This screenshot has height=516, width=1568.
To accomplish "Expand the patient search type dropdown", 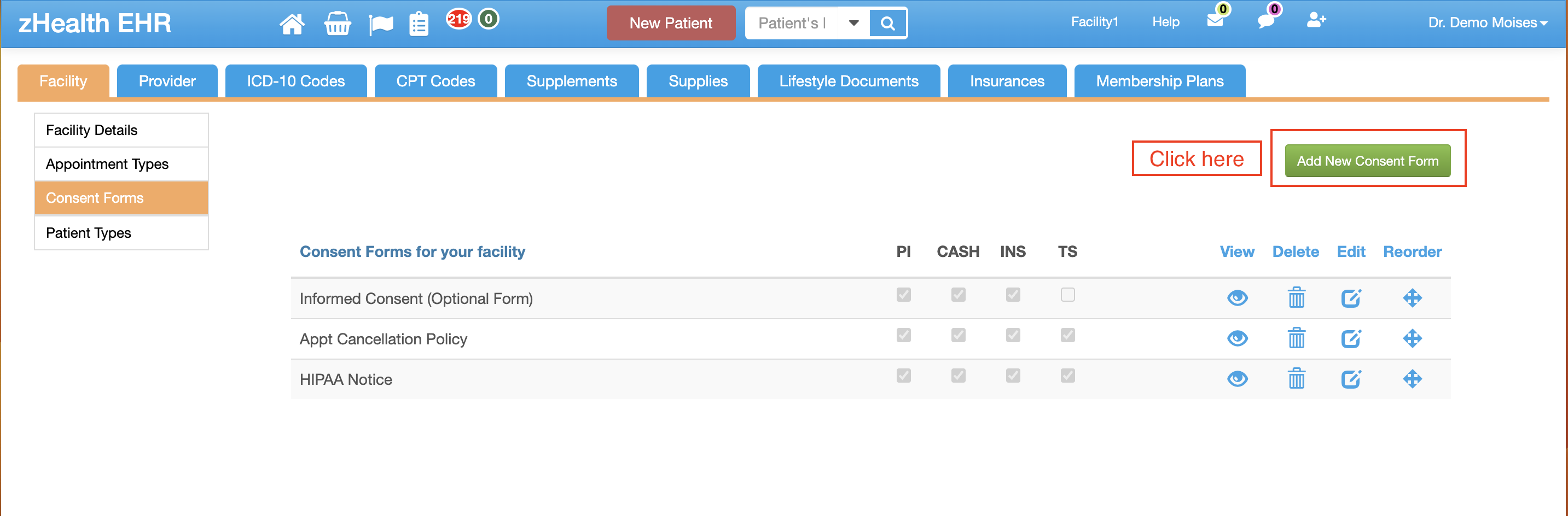I will tap(853, 23).
